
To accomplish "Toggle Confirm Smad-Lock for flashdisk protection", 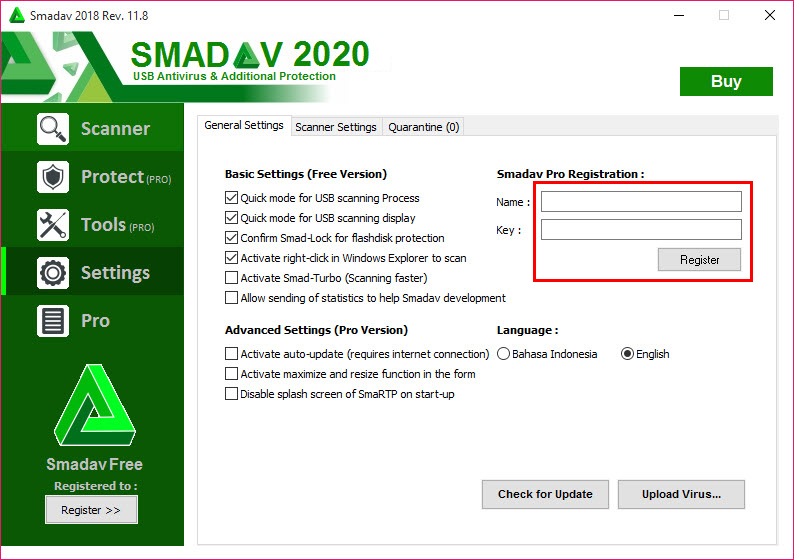I will tap(231, 237).
